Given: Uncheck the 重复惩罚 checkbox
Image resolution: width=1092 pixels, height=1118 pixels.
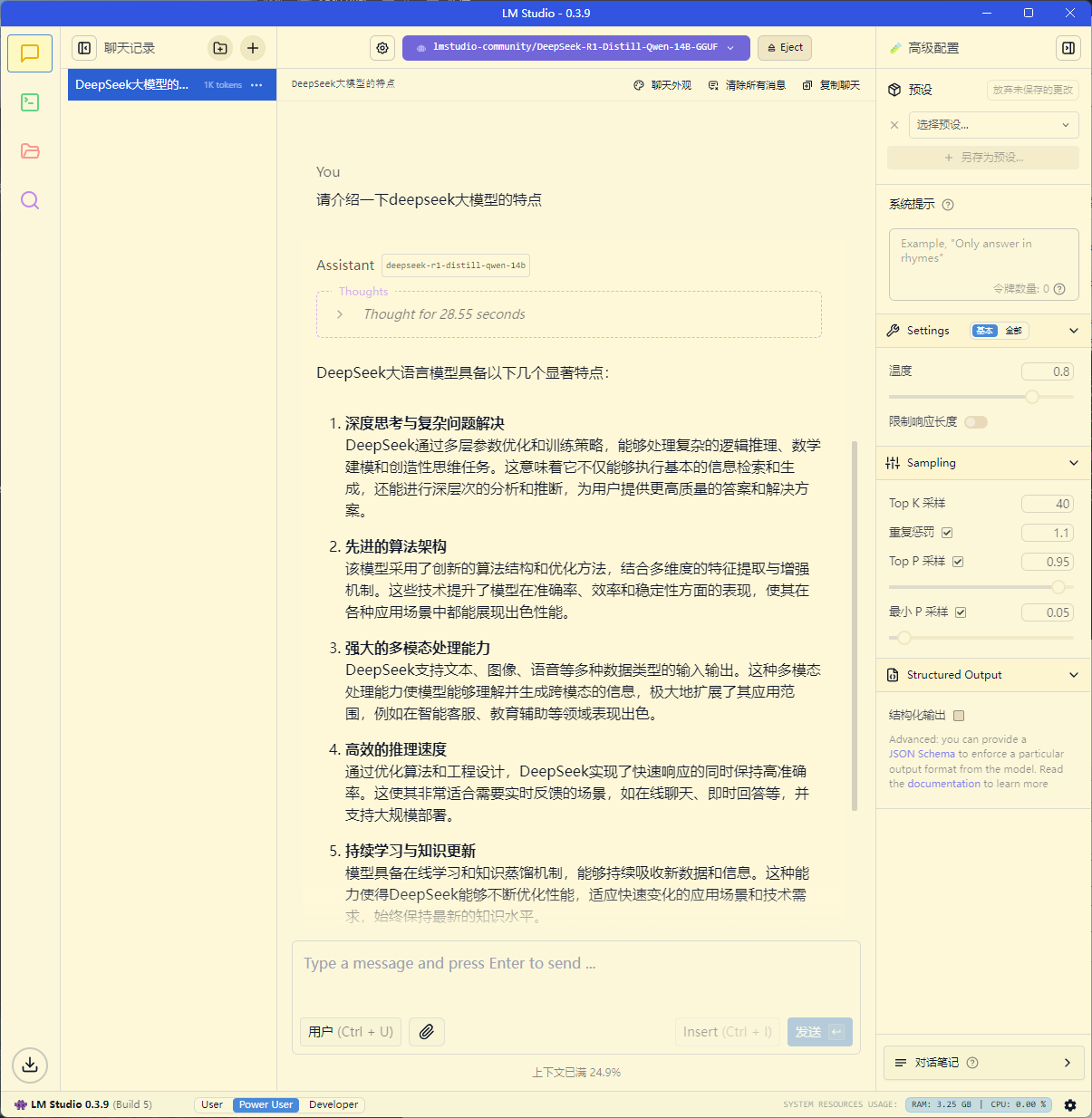Looking at the screenshot, I should point(947,533).
